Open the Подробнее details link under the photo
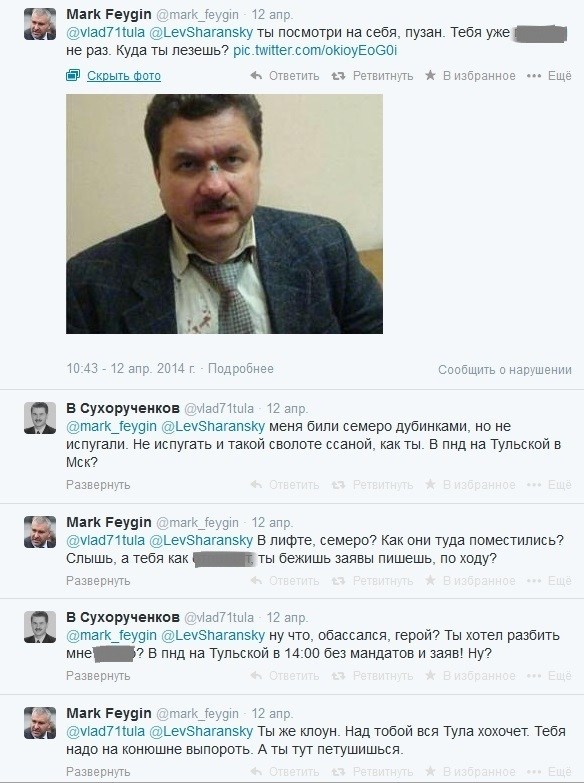 [x=241, y=369]
